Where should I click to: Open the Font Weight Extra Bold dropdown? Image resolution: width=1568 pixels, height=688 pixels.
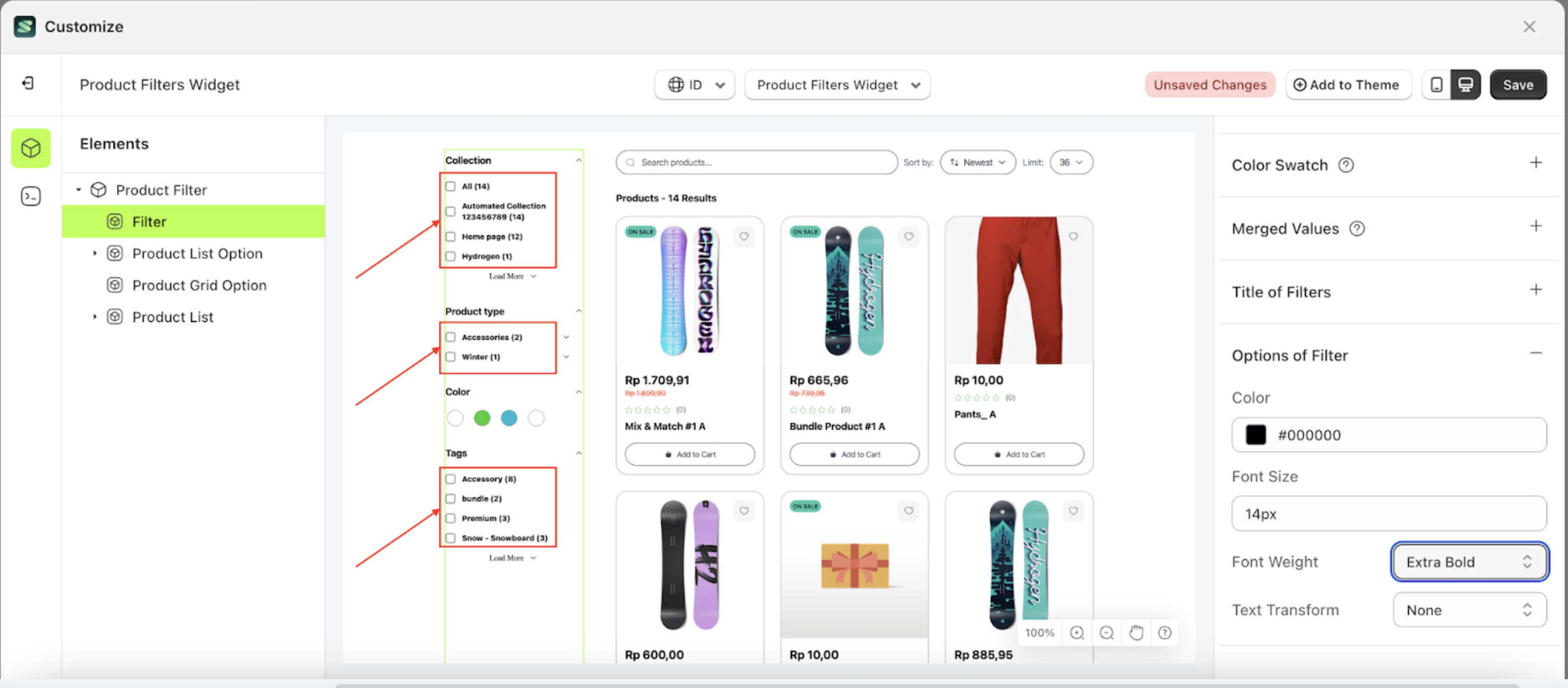tap(1469, 562)
